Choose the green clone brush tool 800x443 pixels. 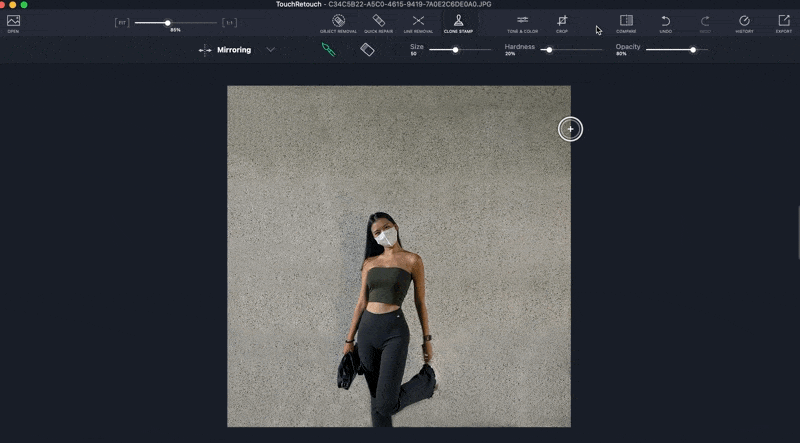(x=328, y=50)
